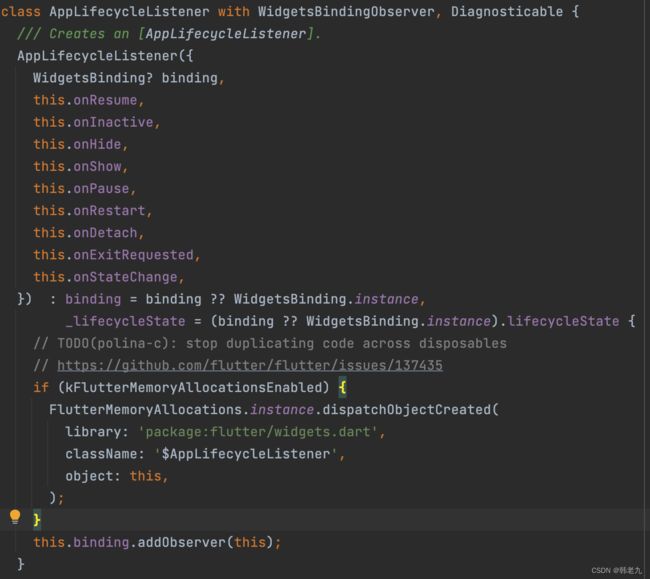Image resolution: width=650 pixels, height=579 pixels.
Task: Click 'kFlutterMemoryAllocationsEnabled' in the if condition
Action: (194, 388)
